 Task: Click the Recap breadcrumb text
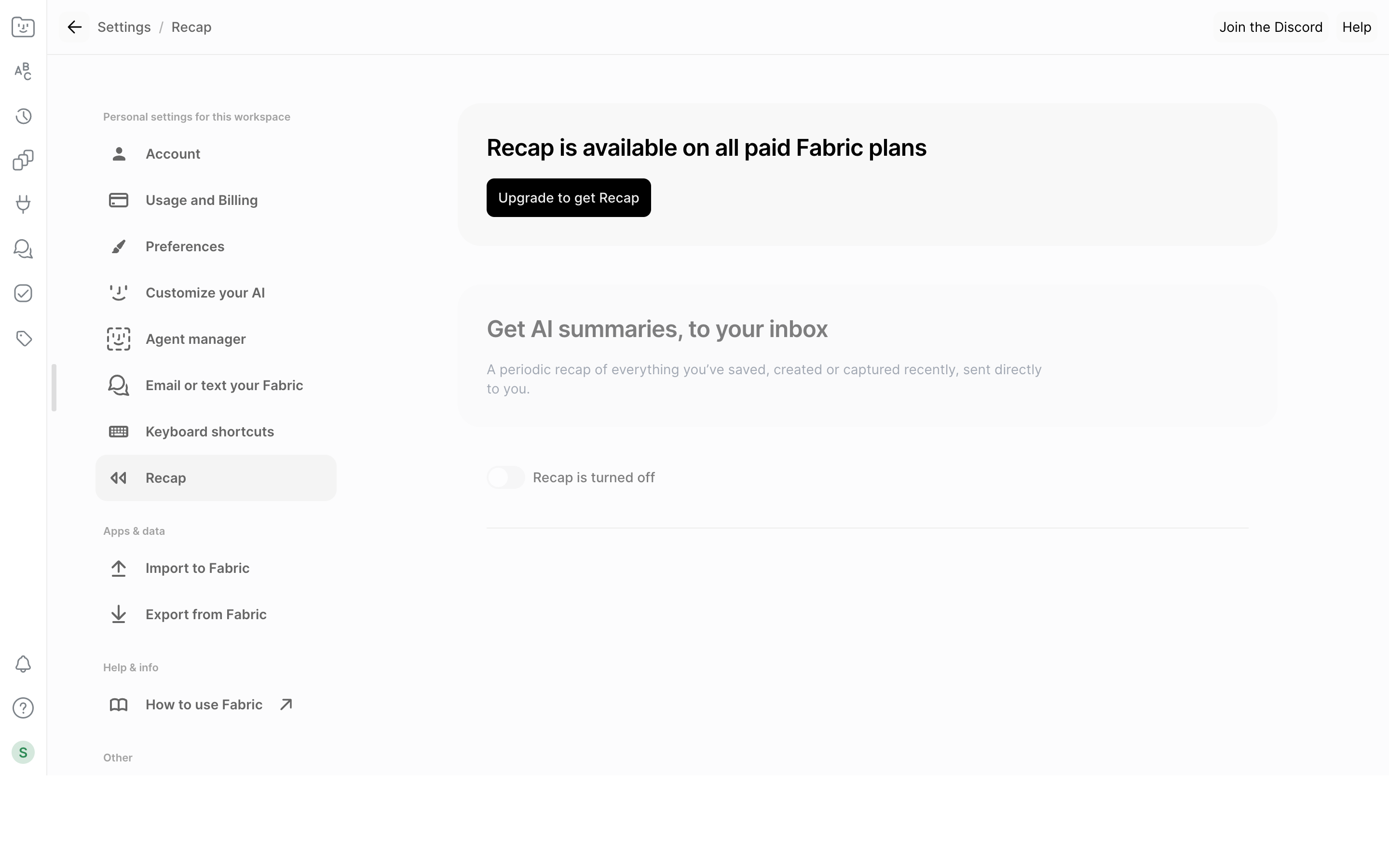[191, 27]
